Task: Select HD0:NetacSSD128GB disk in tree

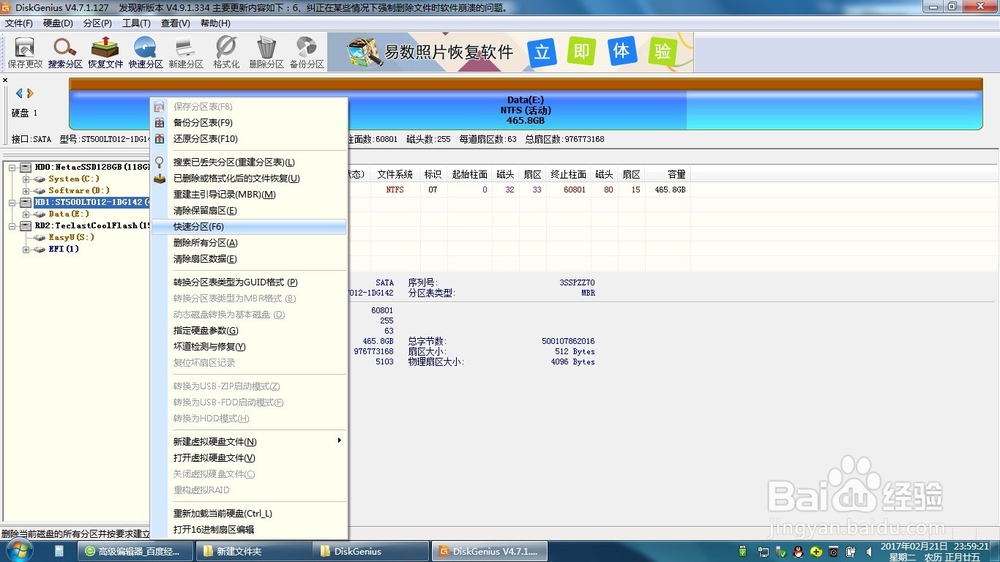Action: tap(91, 167)
